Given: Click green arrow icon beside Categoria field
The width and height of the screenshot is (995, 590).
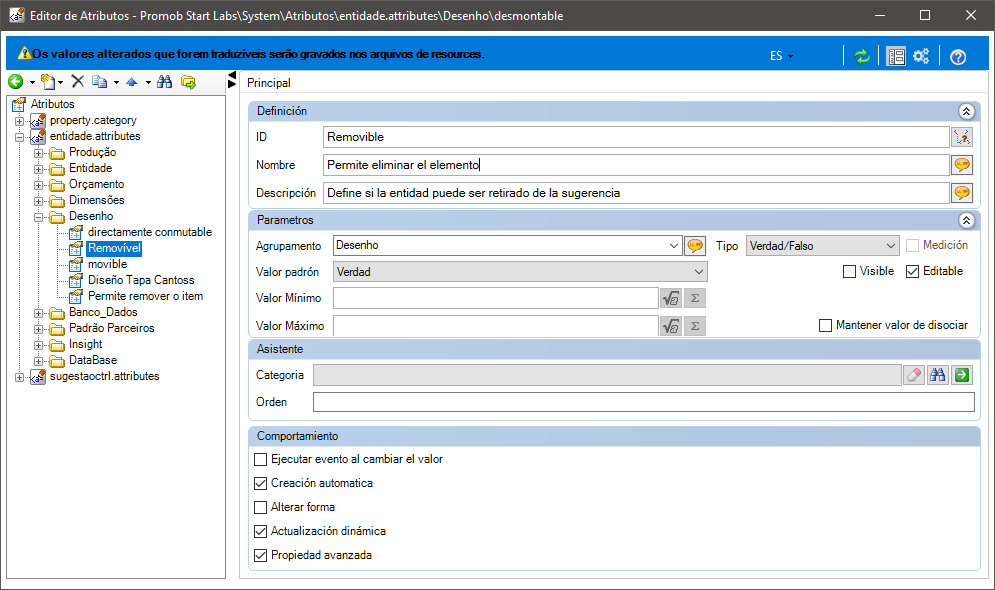Looking at the screenshot, I should coord(962,375).
